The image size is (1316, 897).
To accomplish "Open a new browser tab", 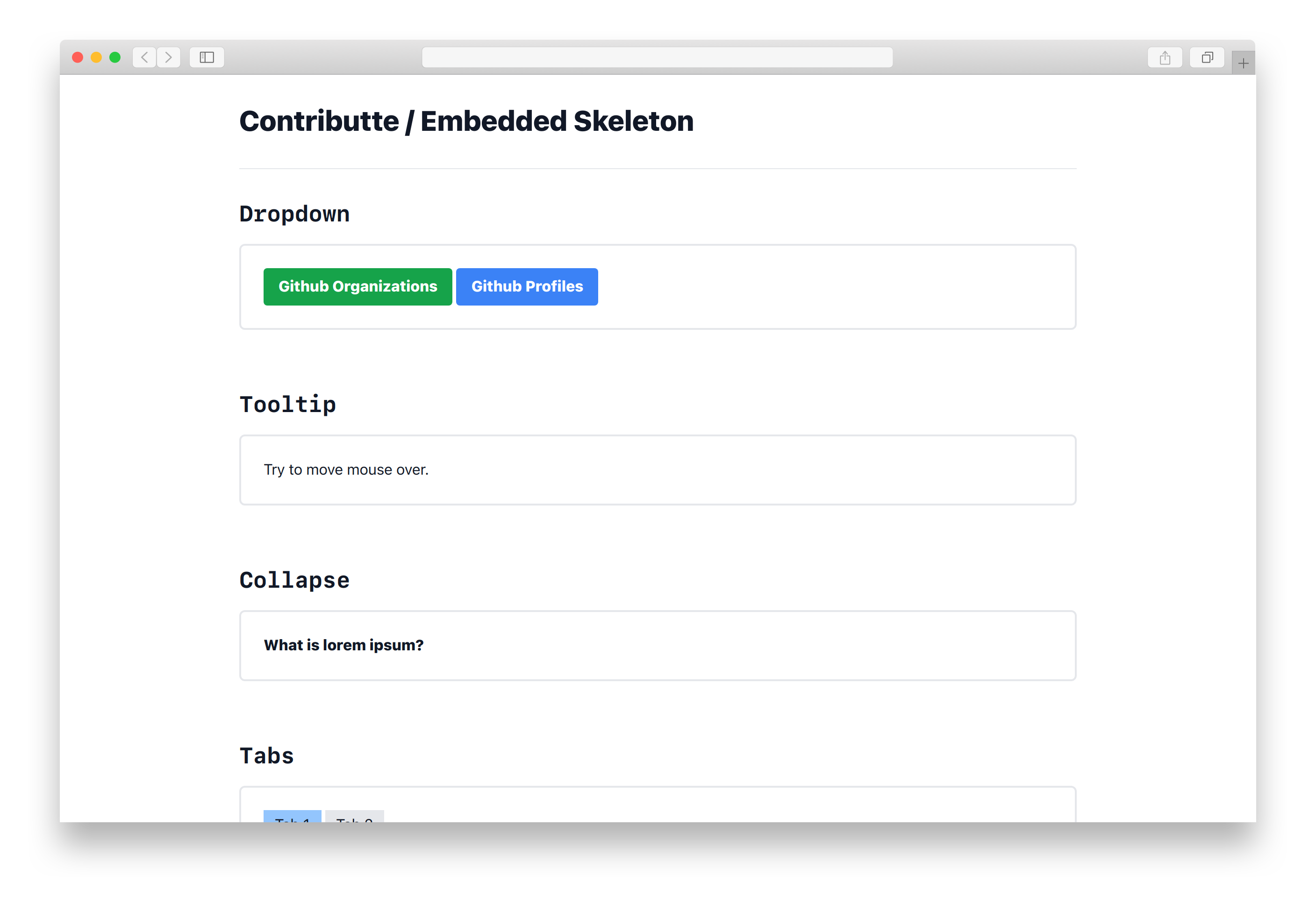I will tap(1243, 64).
